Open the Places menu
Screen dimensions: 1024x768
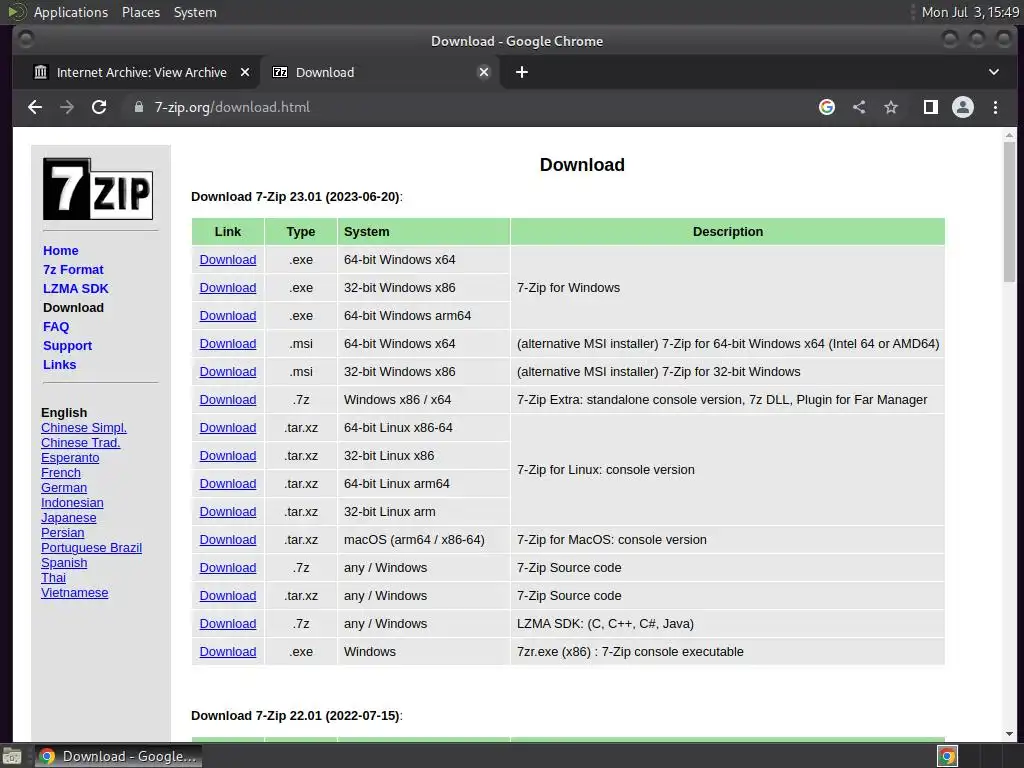click(140, 12)
